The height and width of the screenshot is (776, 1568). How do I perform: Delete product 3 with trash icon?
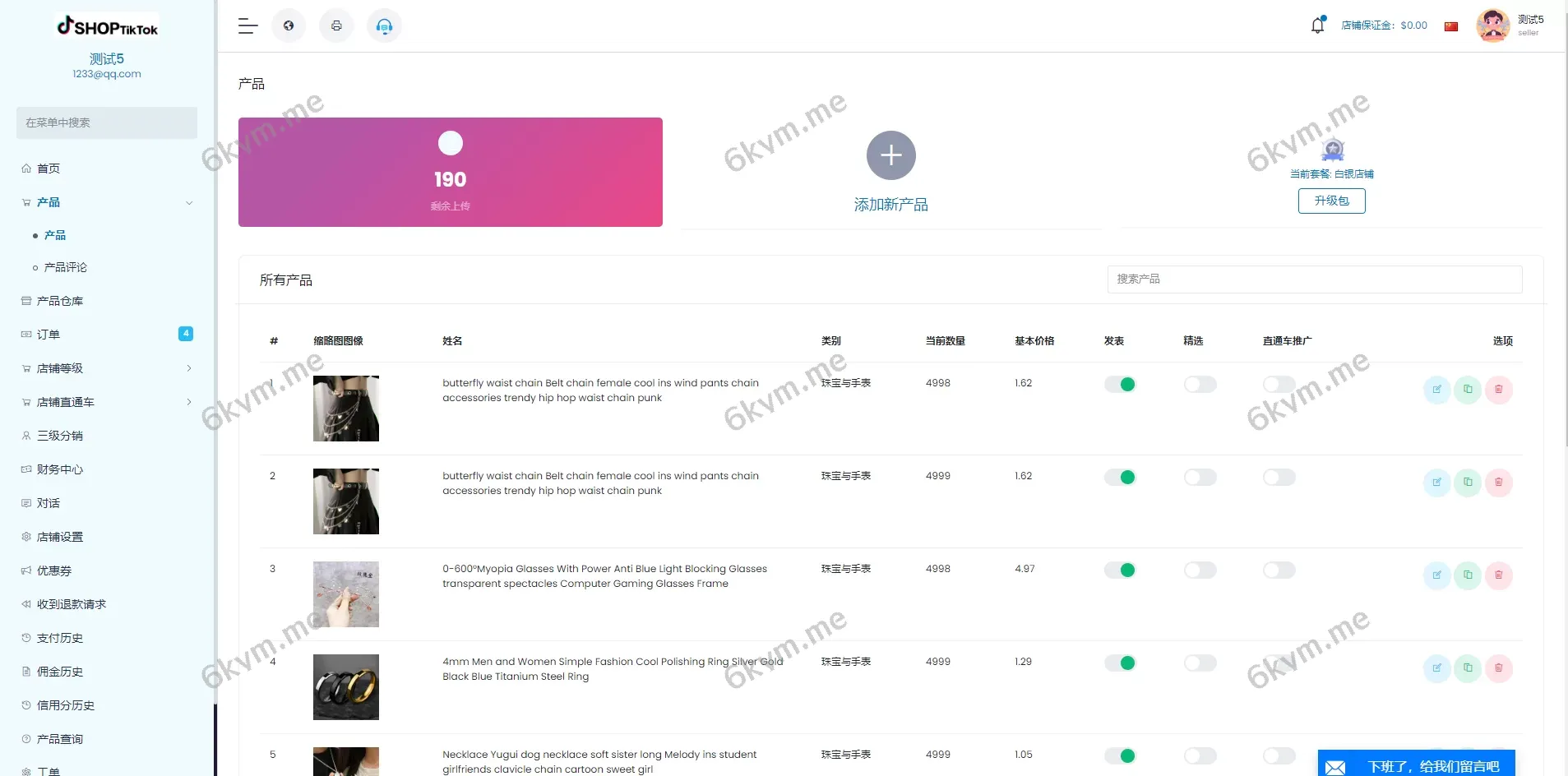1498,575
